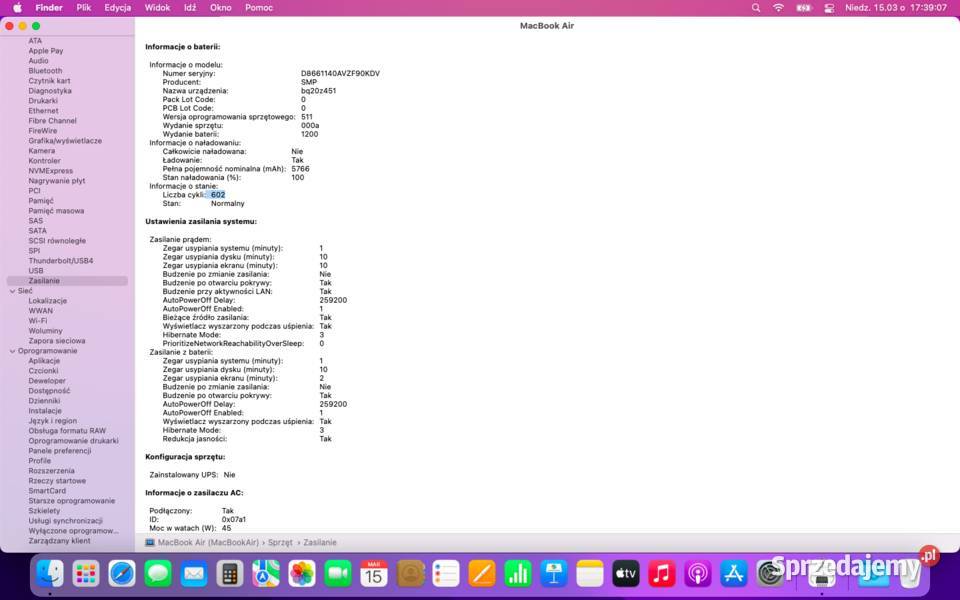The image size is (960, 600).
Task: Launch Safari from the Dock
Action: coord(122,574)
